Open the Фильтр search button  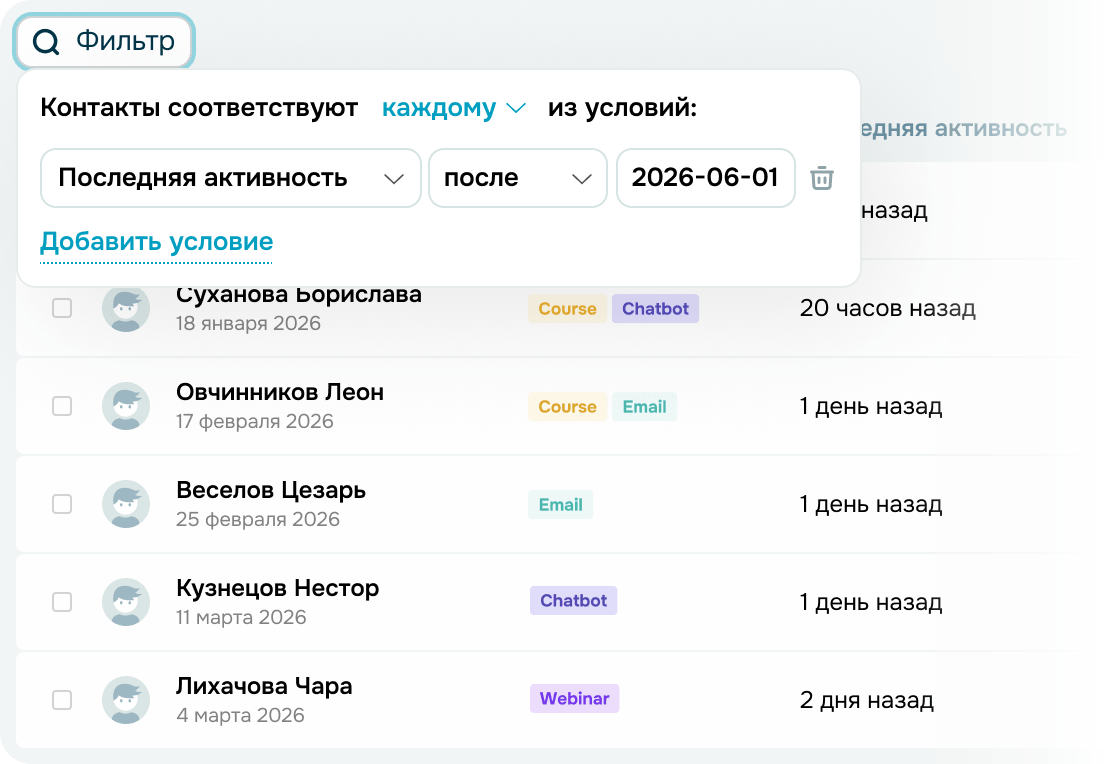(x=104, y=42)
